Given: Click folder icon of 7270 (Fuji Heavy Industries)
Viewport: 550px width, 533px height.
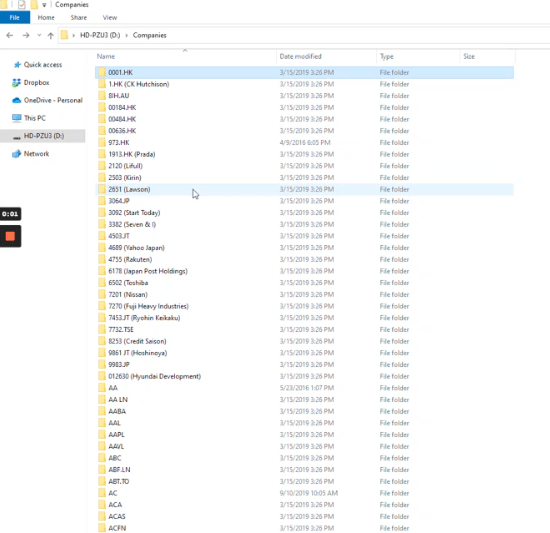Looking at the screenshot, I should pyautogui.click(x=102, y=306).
